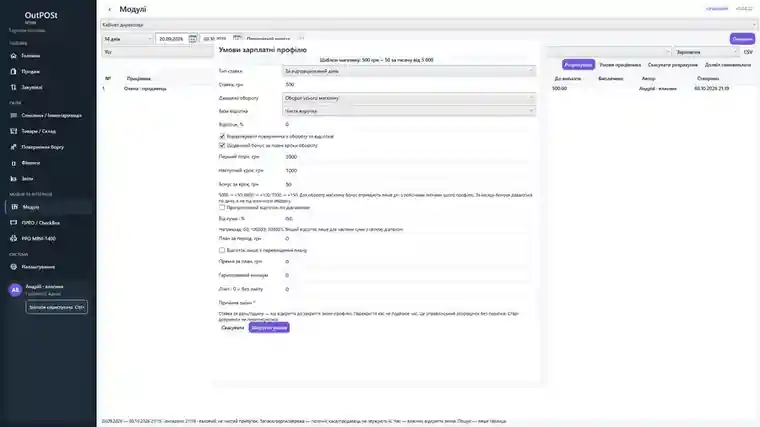The width and height of the screenshot is (760, 427).
Task: Open calendar picker for start date 20.09.2026
Action: click(x=192, y=39)
